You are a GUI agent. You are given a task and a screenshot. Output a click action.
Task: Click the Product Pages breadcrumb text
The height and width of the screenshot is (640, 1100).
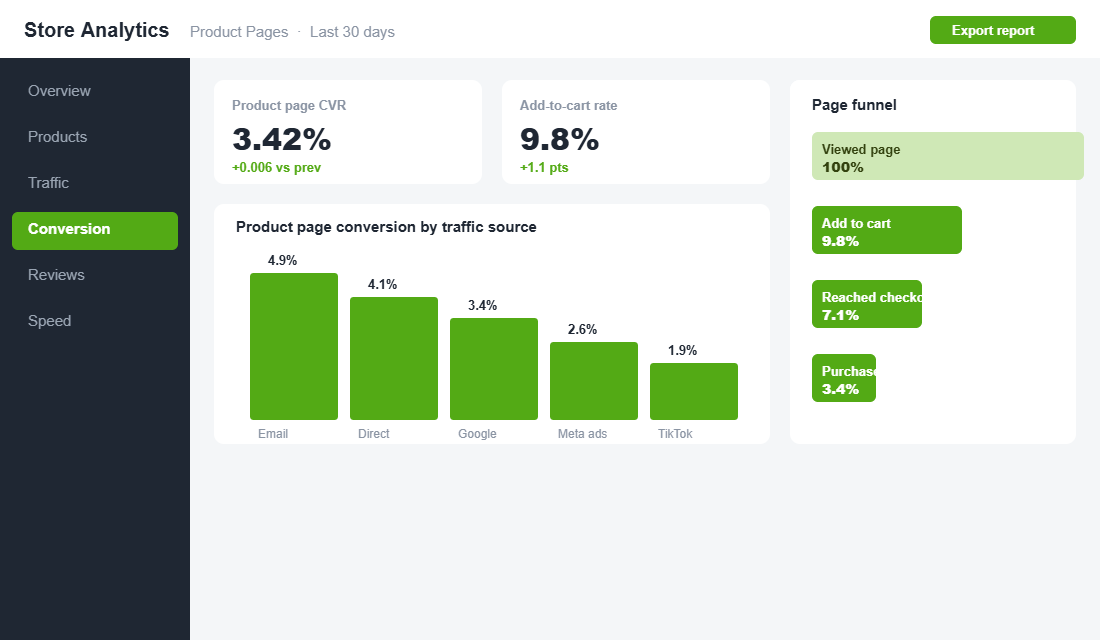coord(239,32)
